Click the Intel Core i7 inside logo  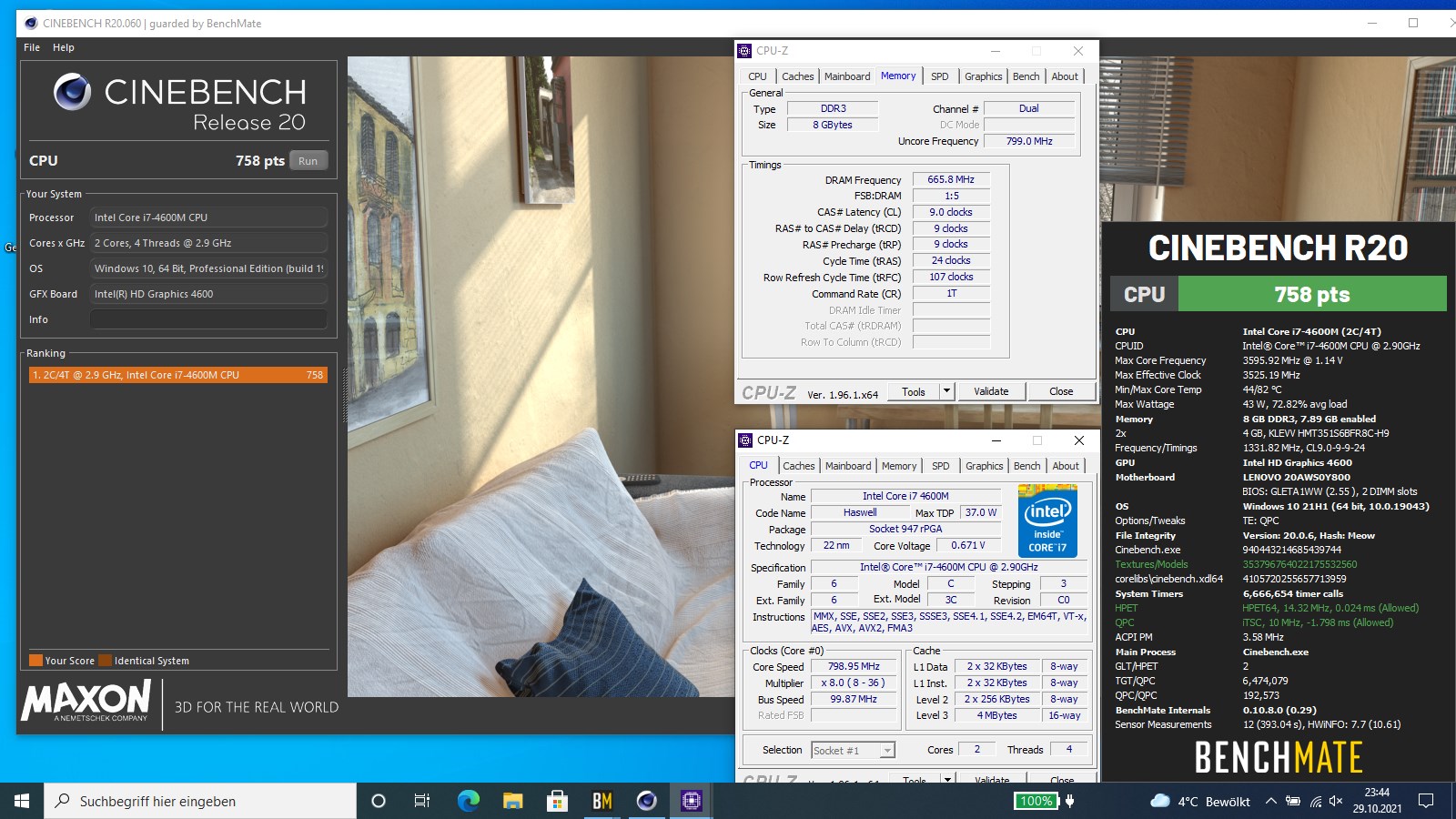[1047, 521]
